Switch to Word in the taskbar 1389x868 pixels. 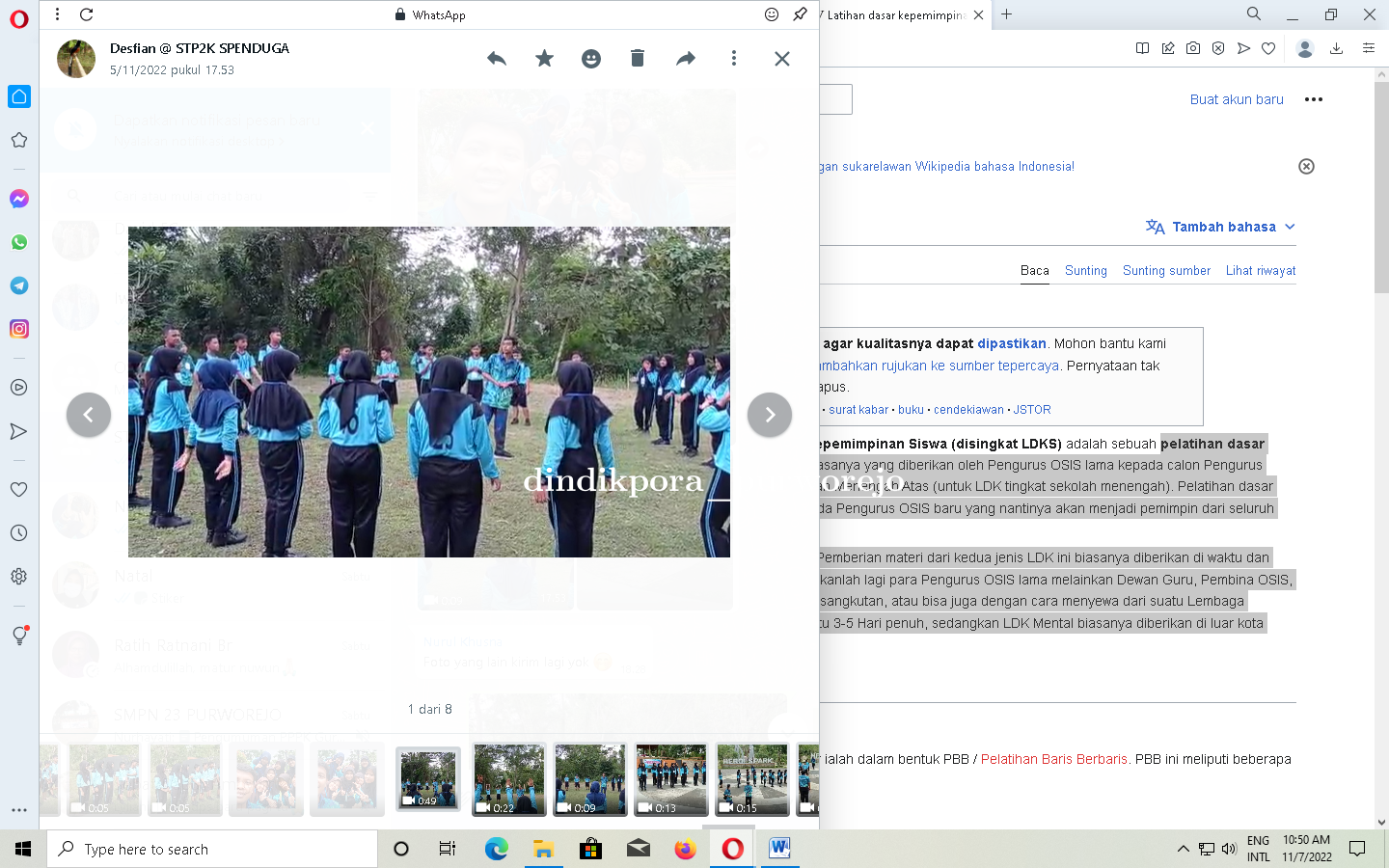(x=779, y=849)
